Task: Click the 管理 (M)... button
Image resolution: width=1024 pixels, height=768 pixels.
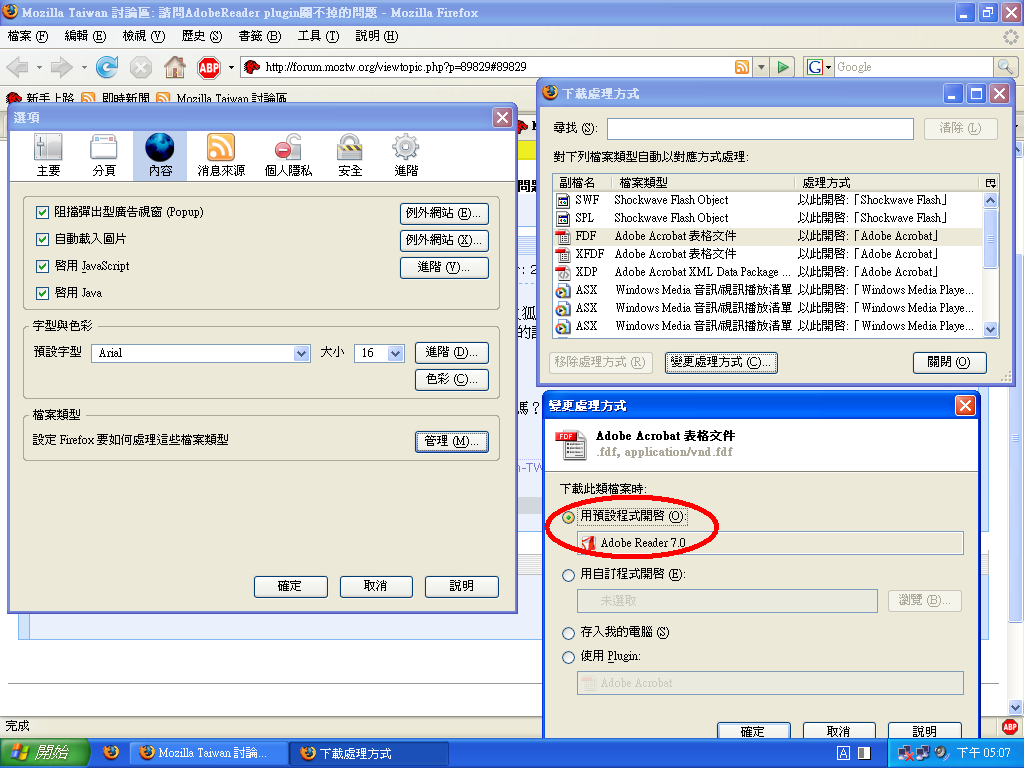Action: coord(451,441)
